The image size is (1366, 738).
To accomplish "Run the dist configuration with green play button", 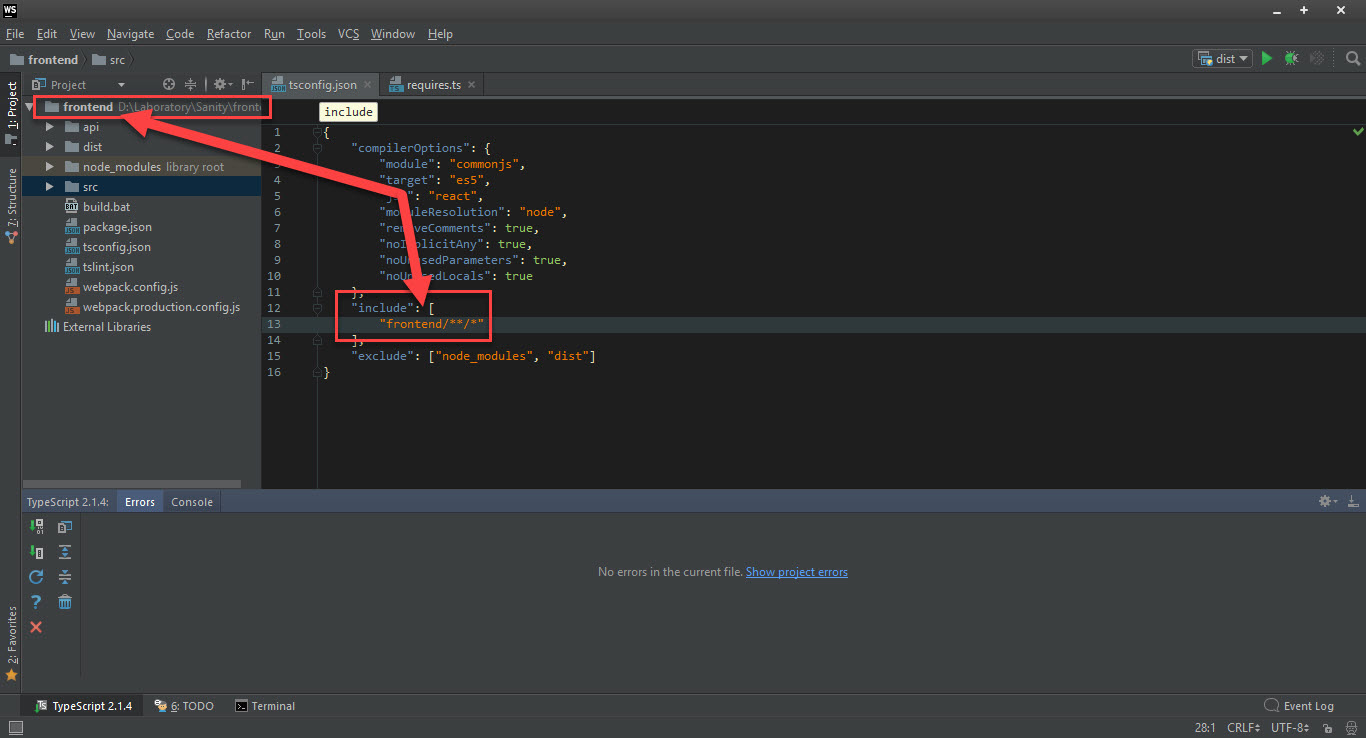I will [1267, 59].
